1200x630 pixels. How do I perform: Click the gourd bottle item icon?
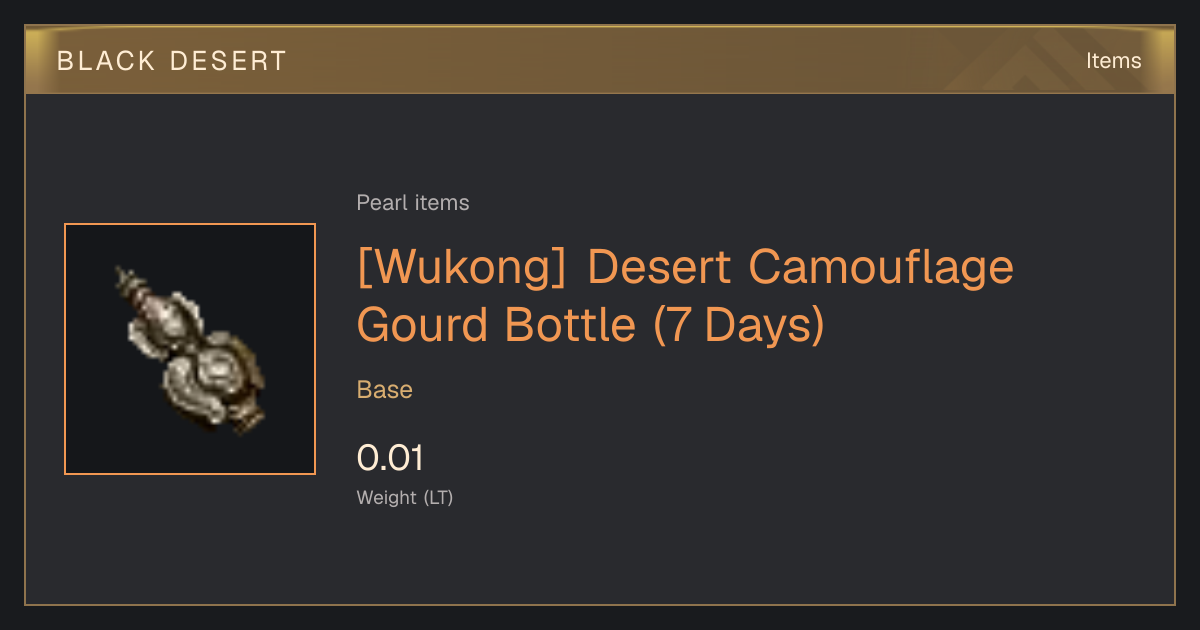(x=190, y=349)
